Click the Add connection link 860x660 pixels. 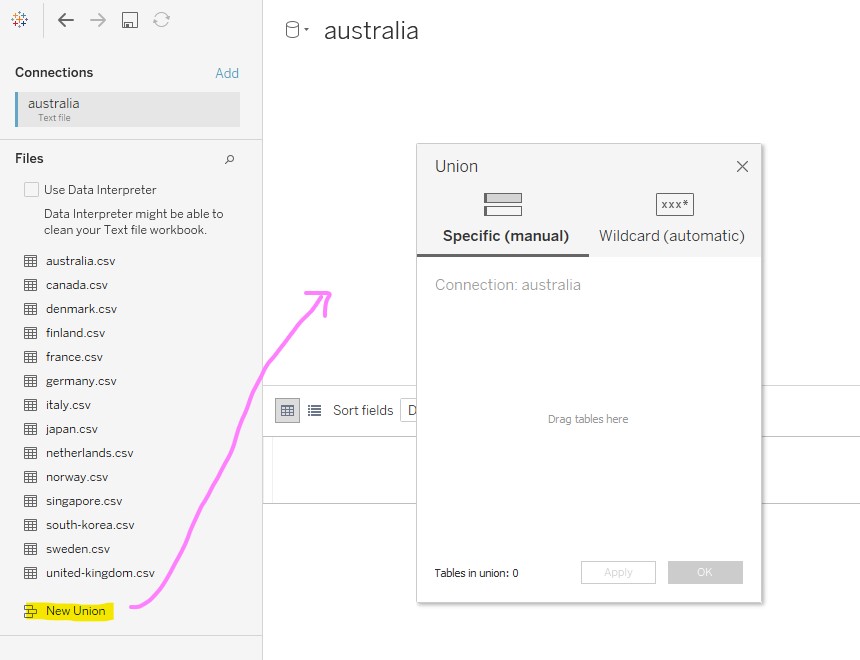click(227, 73)
